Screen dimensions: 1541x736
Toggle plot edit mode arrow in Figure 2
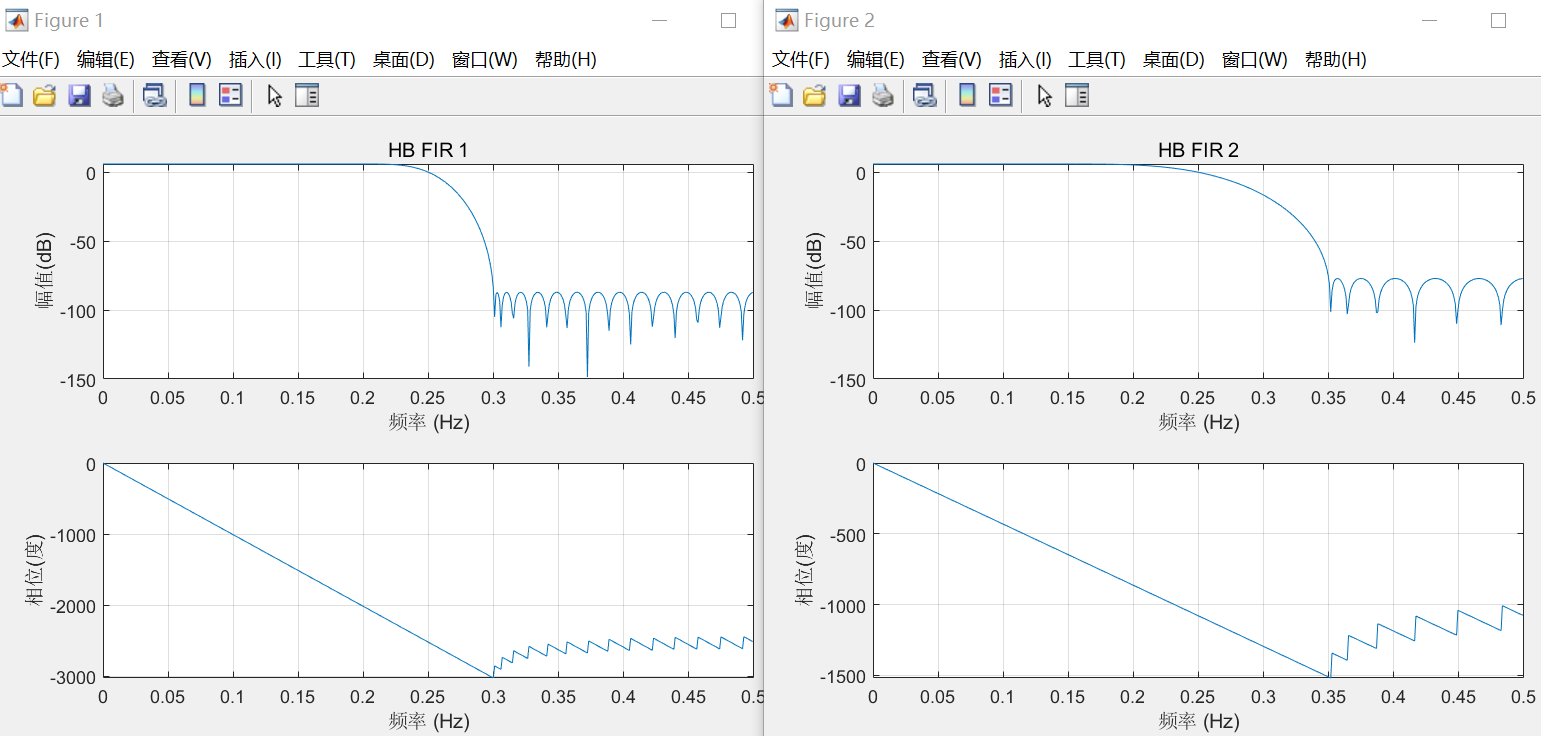click(1042, 95)
